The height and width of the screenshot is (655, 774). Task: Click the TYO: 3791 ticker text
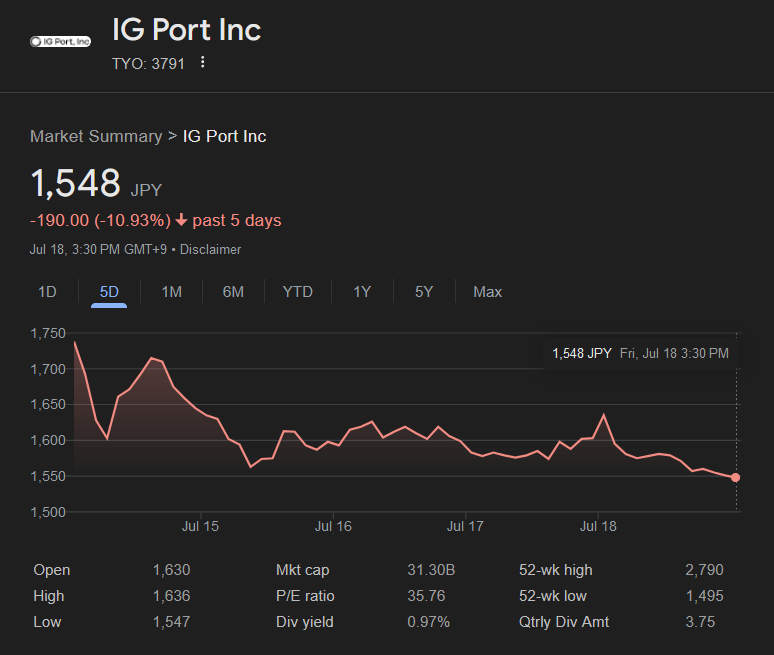(148, 64)
